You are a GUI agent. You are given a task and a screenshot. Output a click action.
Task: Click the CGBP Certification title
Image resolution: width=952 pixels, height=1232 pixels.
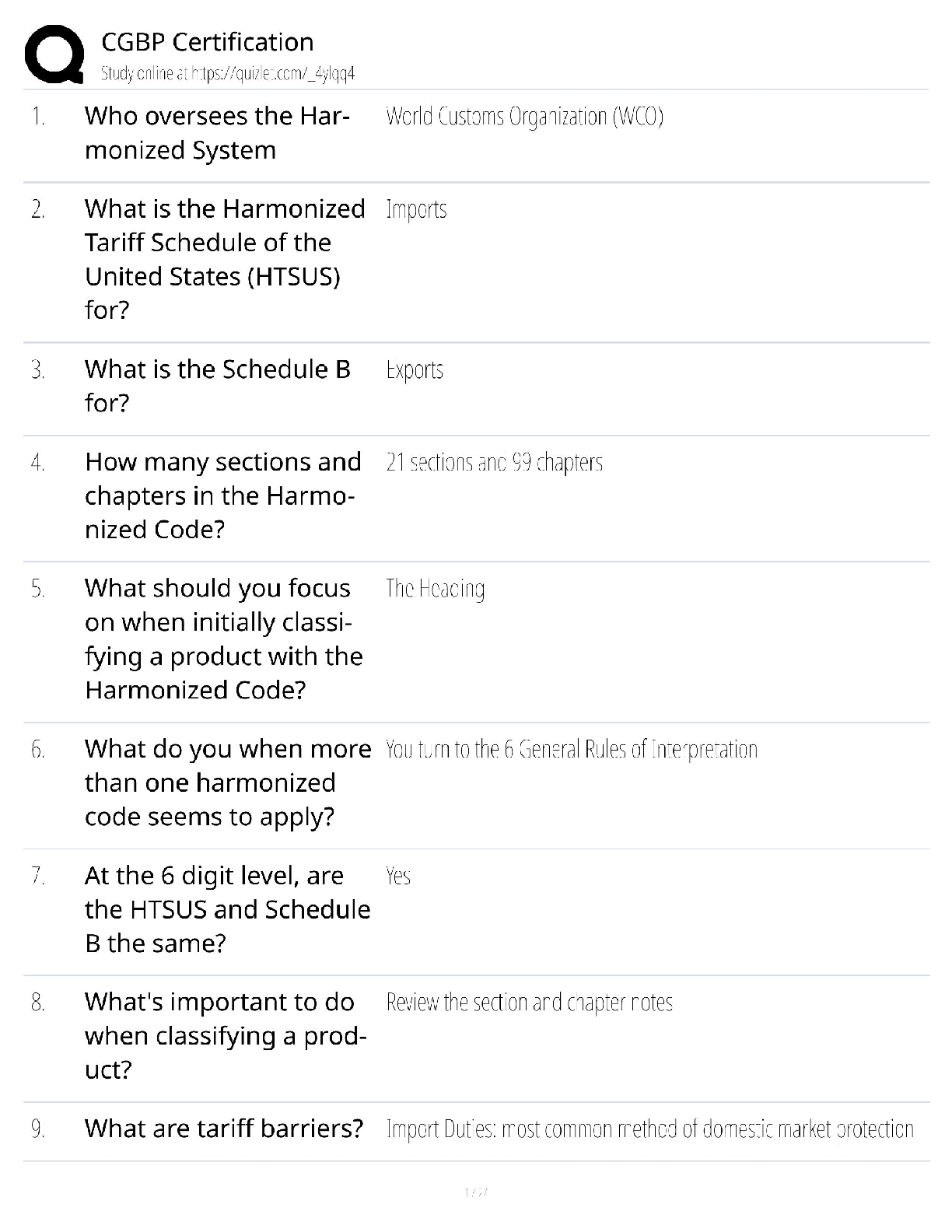tap(208, 42)
